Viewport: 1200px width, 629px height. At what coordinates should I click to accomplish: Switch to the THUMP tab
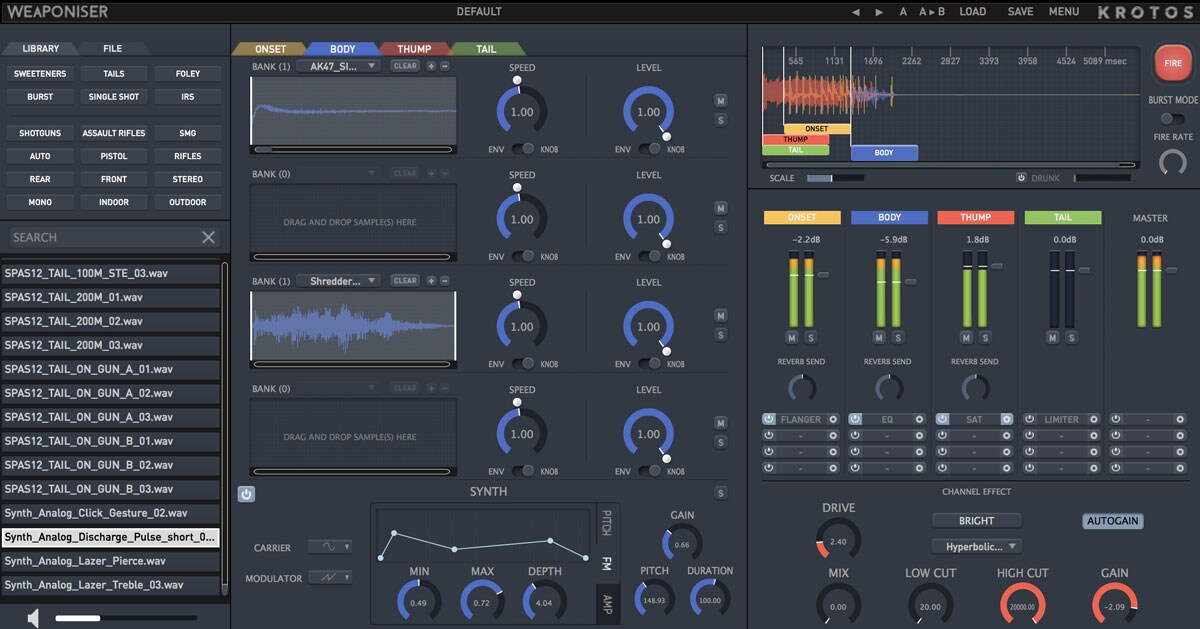414,49
